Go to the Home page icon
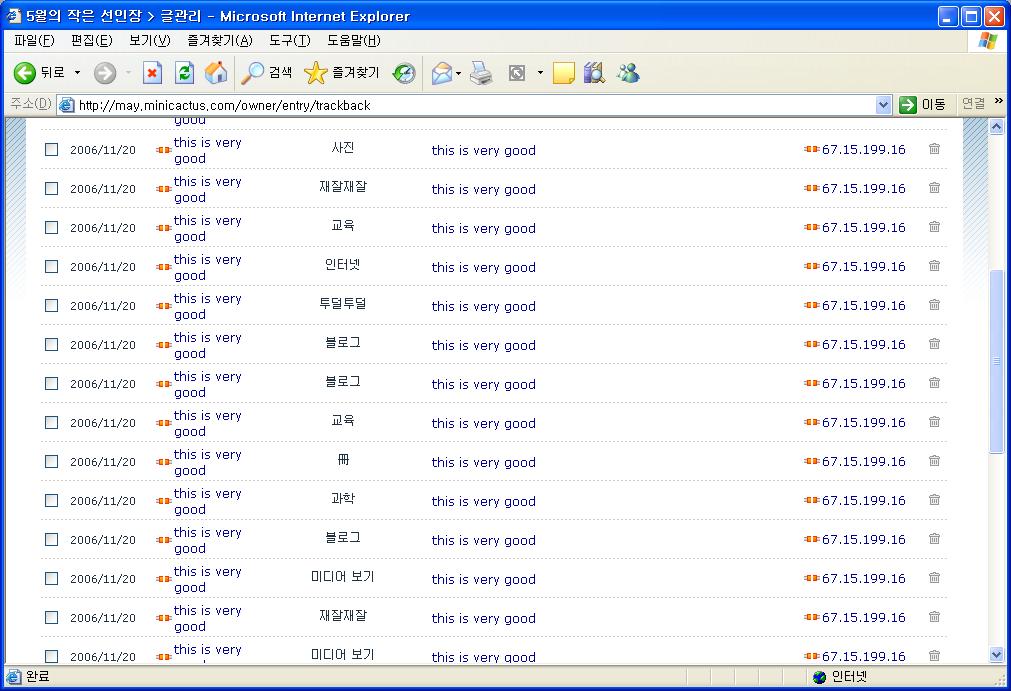The image size is (1011, 691). [215, 73]
